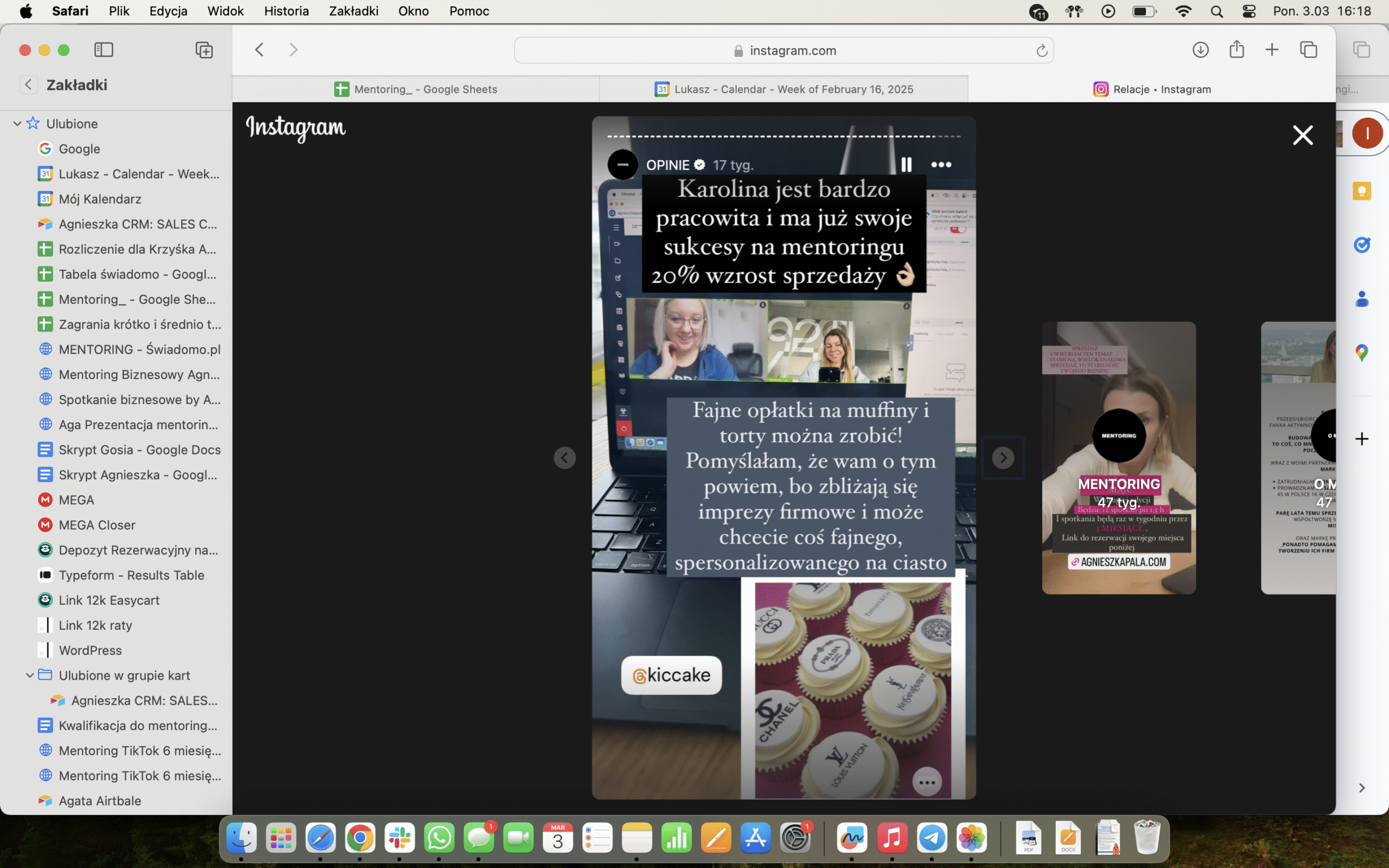Open the Safari downloads list
Viewport: 1389px width, 868px height.
click(x=1200, y=50)
